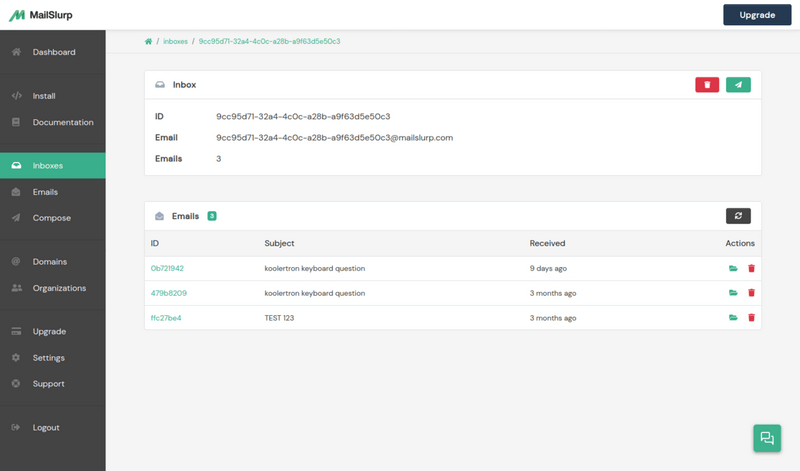Refresh the emails list
Viewport: 800px width, 471px height.
pos(738,216)
